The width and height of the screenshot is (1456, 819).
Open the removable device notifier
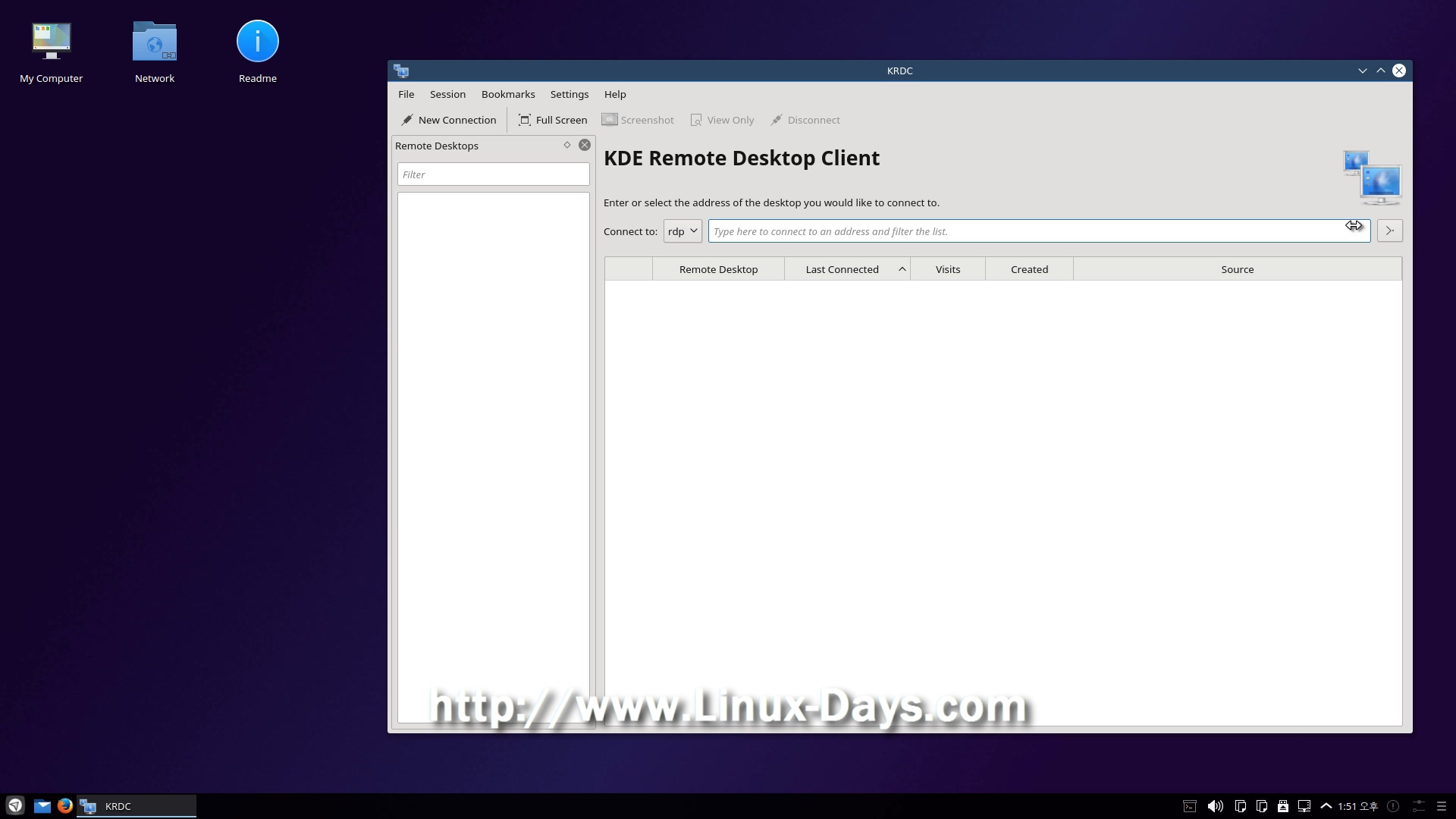(1283, 806)
